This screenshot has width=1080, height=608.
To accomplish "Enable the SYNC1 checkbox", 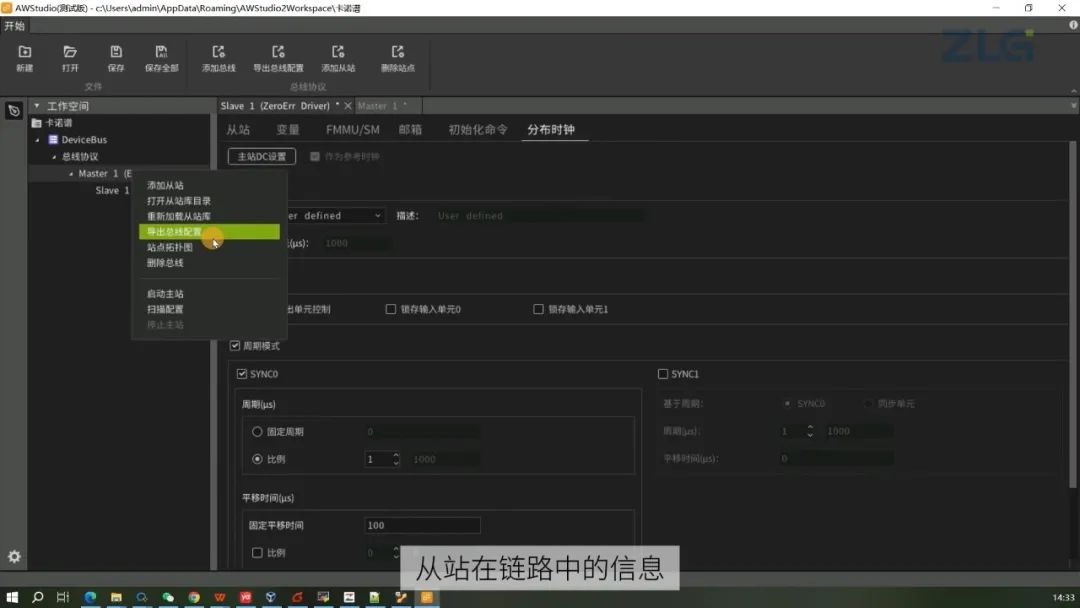I will (x=663, y=374).
